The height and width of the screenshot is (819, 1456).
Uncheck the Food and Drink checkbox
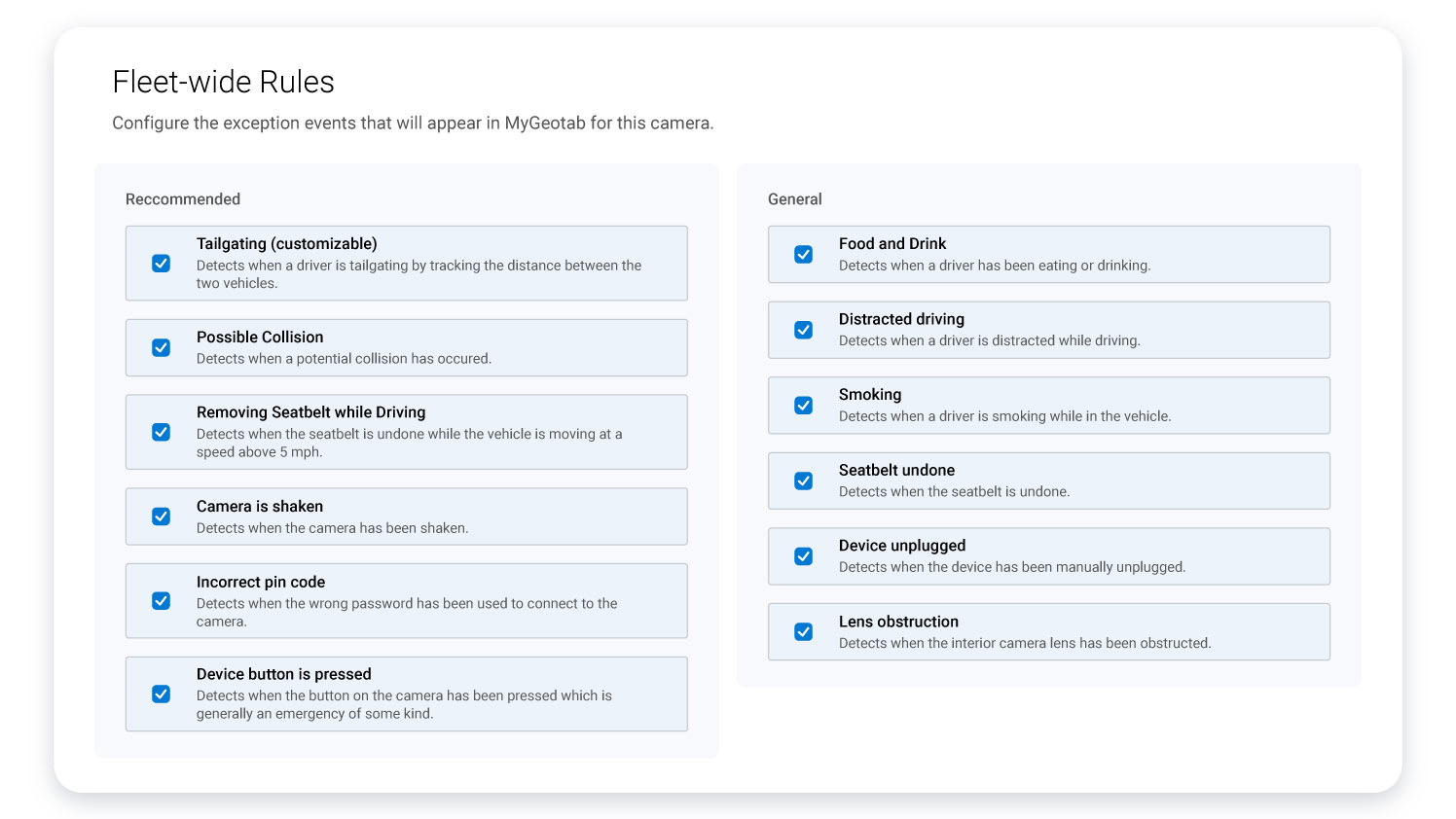[804, 254]
